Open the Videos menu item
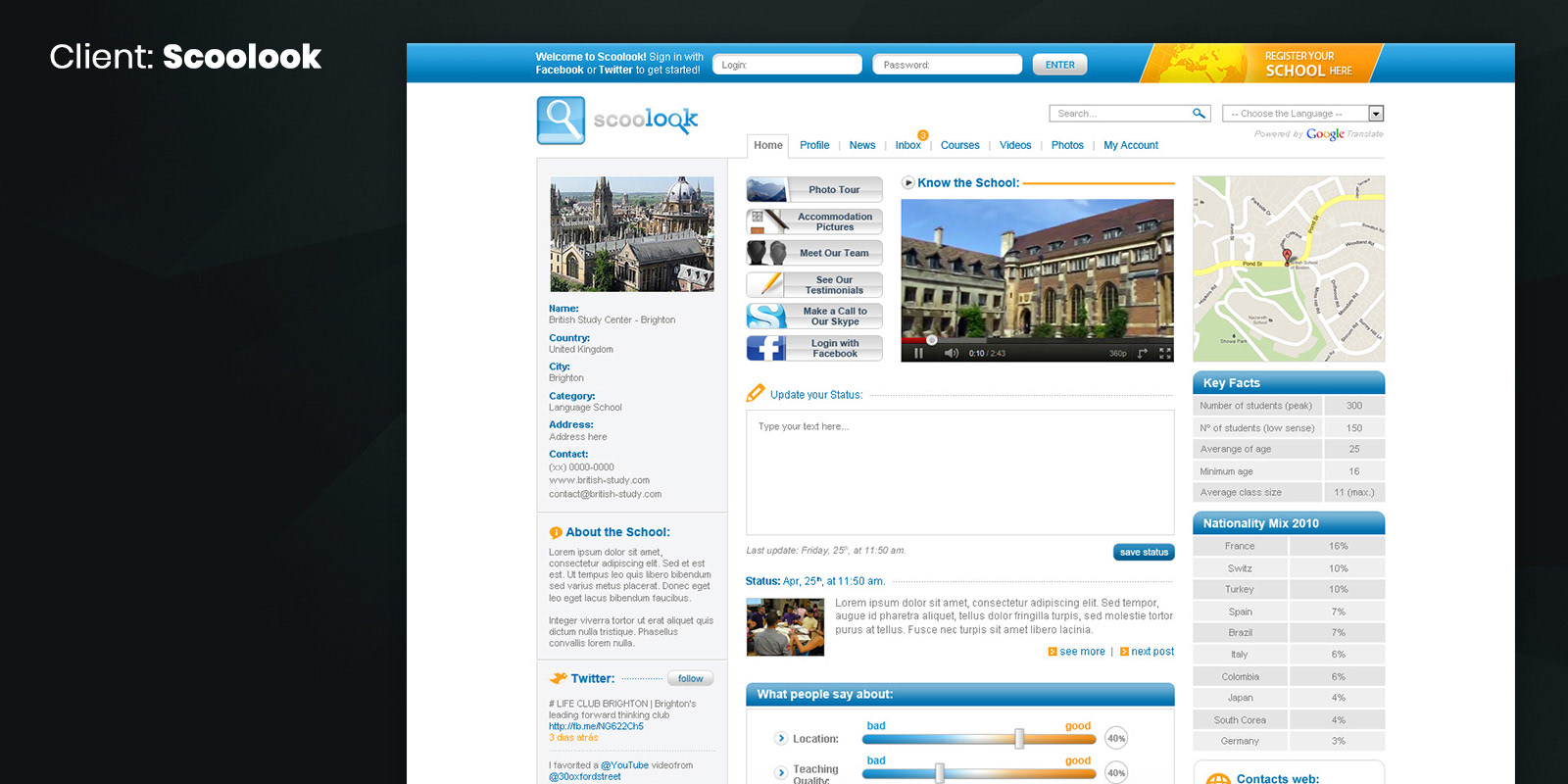 (1015, 145)
